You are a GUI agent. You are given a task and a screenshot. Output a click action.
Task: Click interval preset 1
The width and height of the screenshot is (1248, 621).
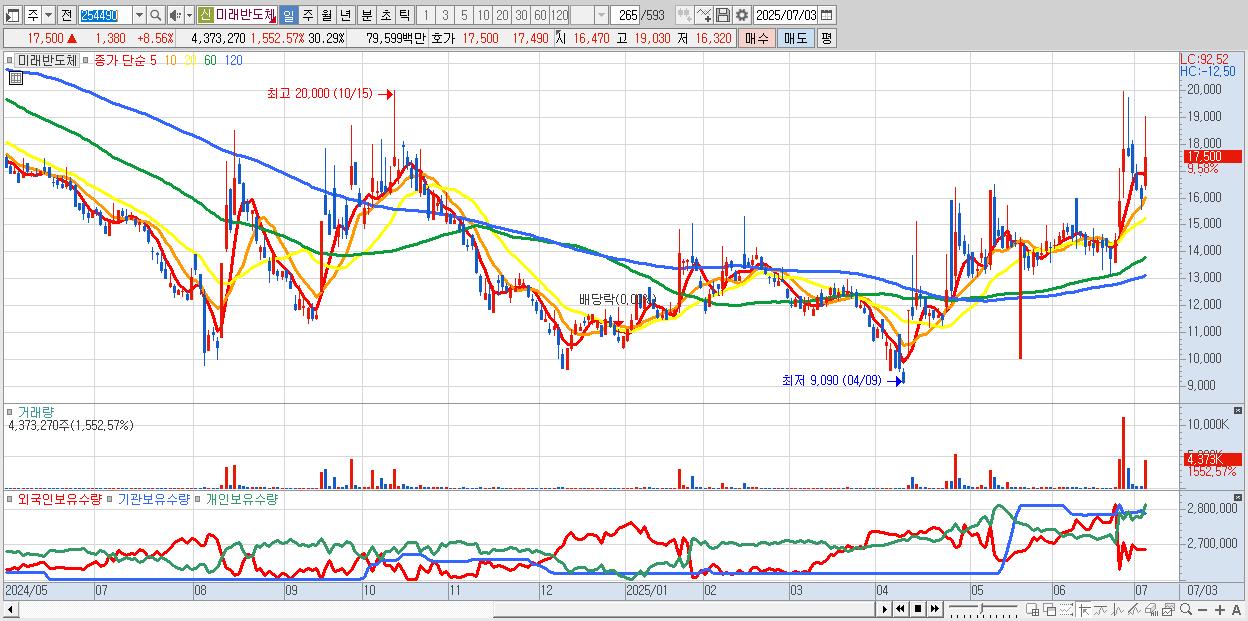[425, 15]
